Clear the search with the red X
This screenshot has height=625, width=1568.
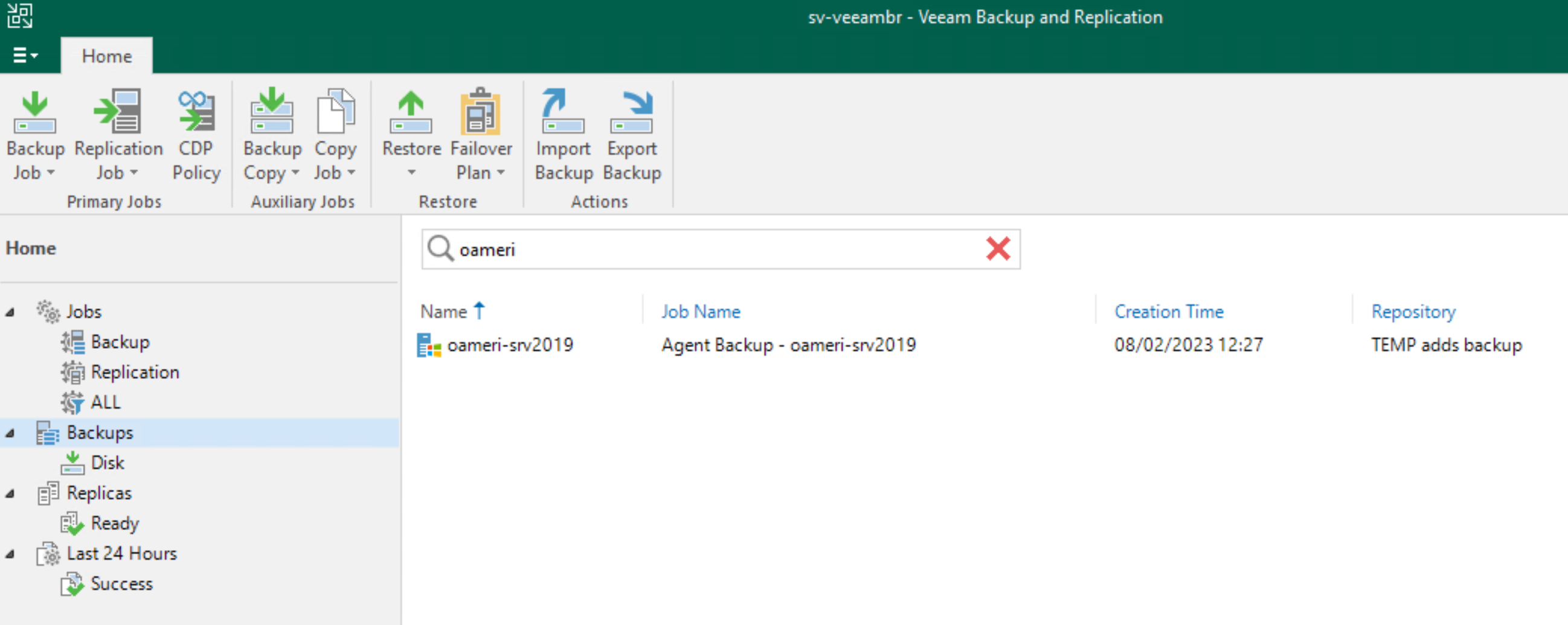click(998, 248)
